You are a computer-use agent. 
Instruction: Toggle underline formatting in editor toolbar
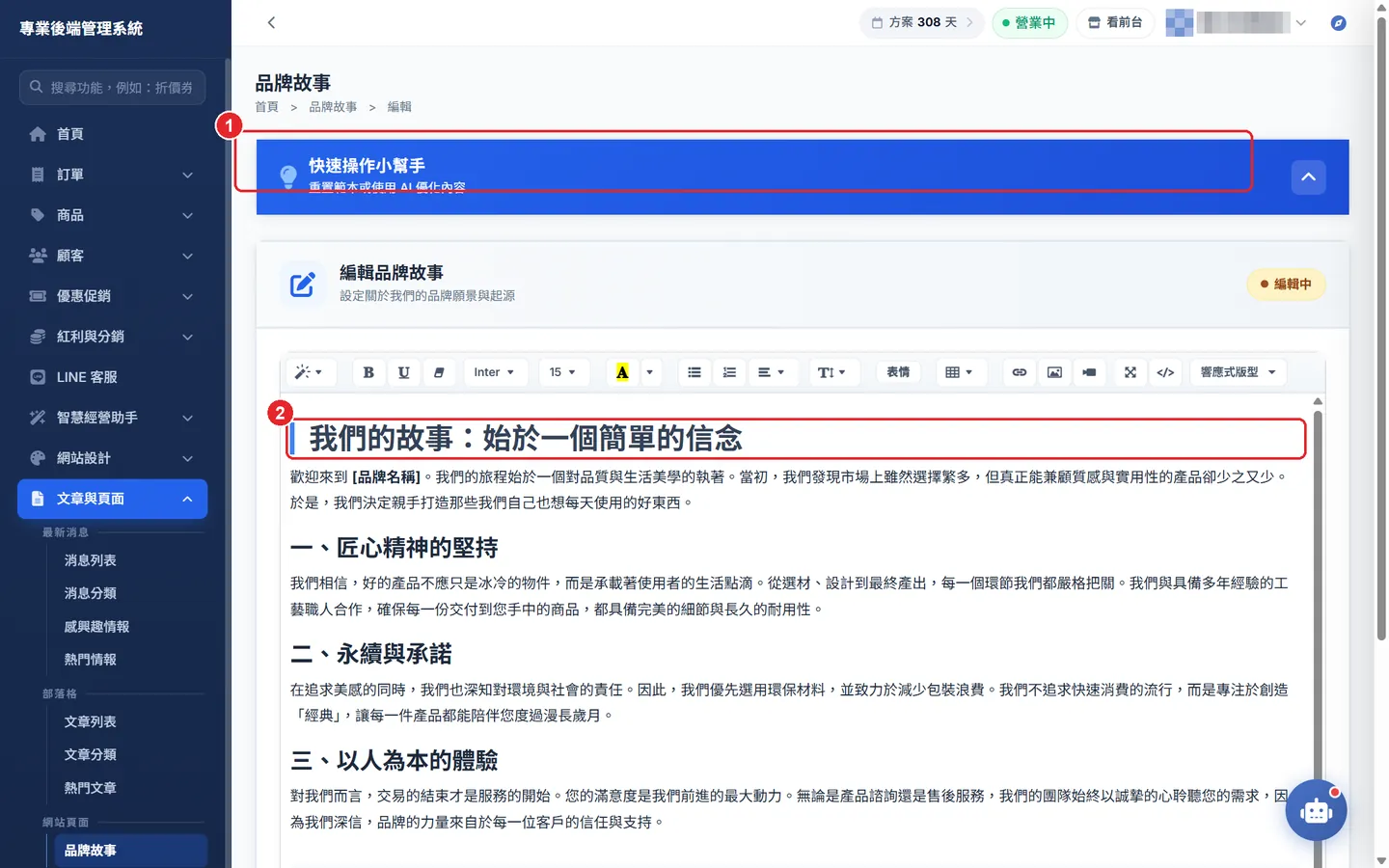click(404, 372)
